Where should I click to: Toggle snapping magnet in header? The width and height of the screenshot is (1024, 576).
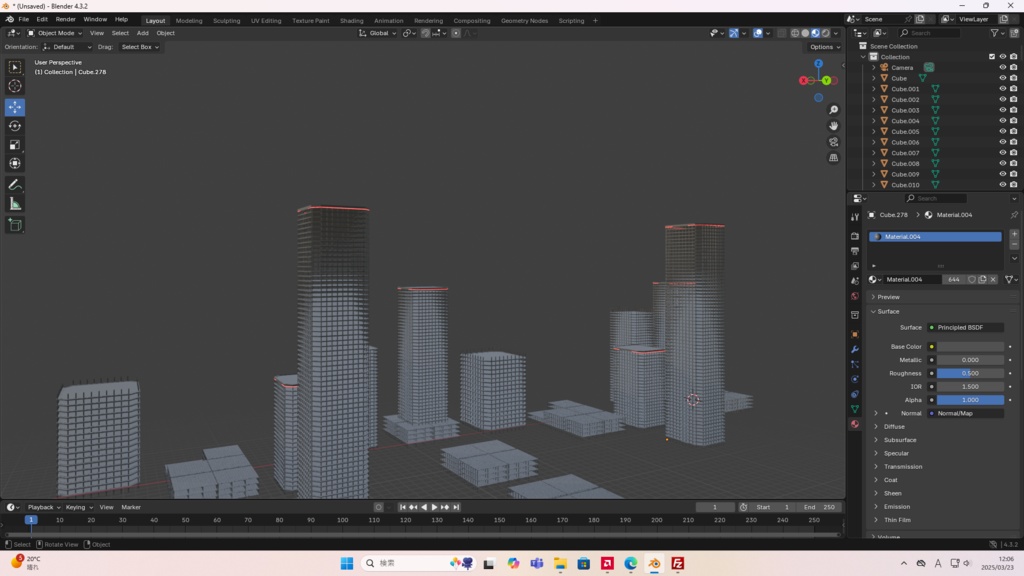[425, 33]
